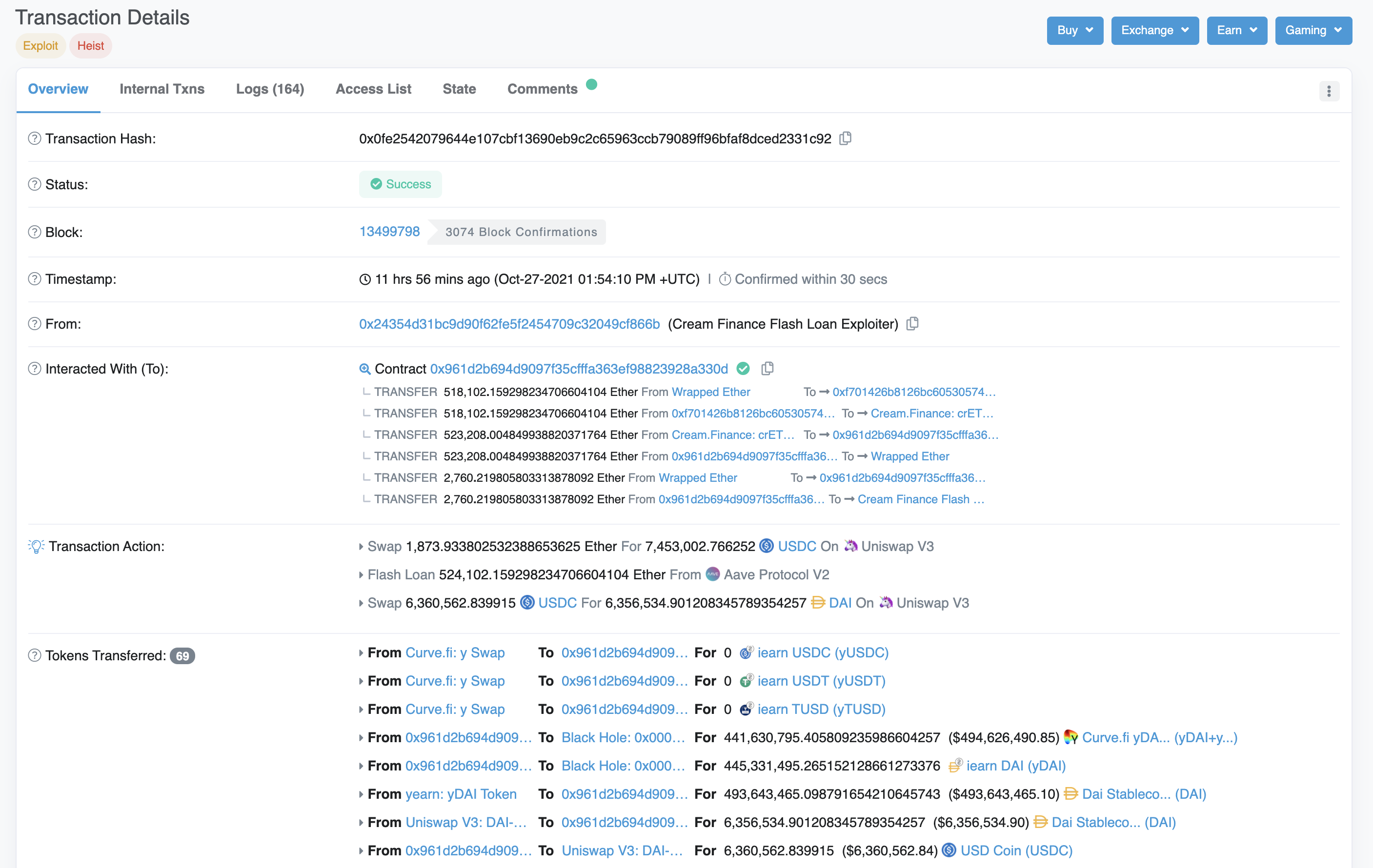The height and width of the screenshot is (868, 1373).
Task: Expand the iearn USDC (yUSDC) transfer row
Action: tap(361, 653)
